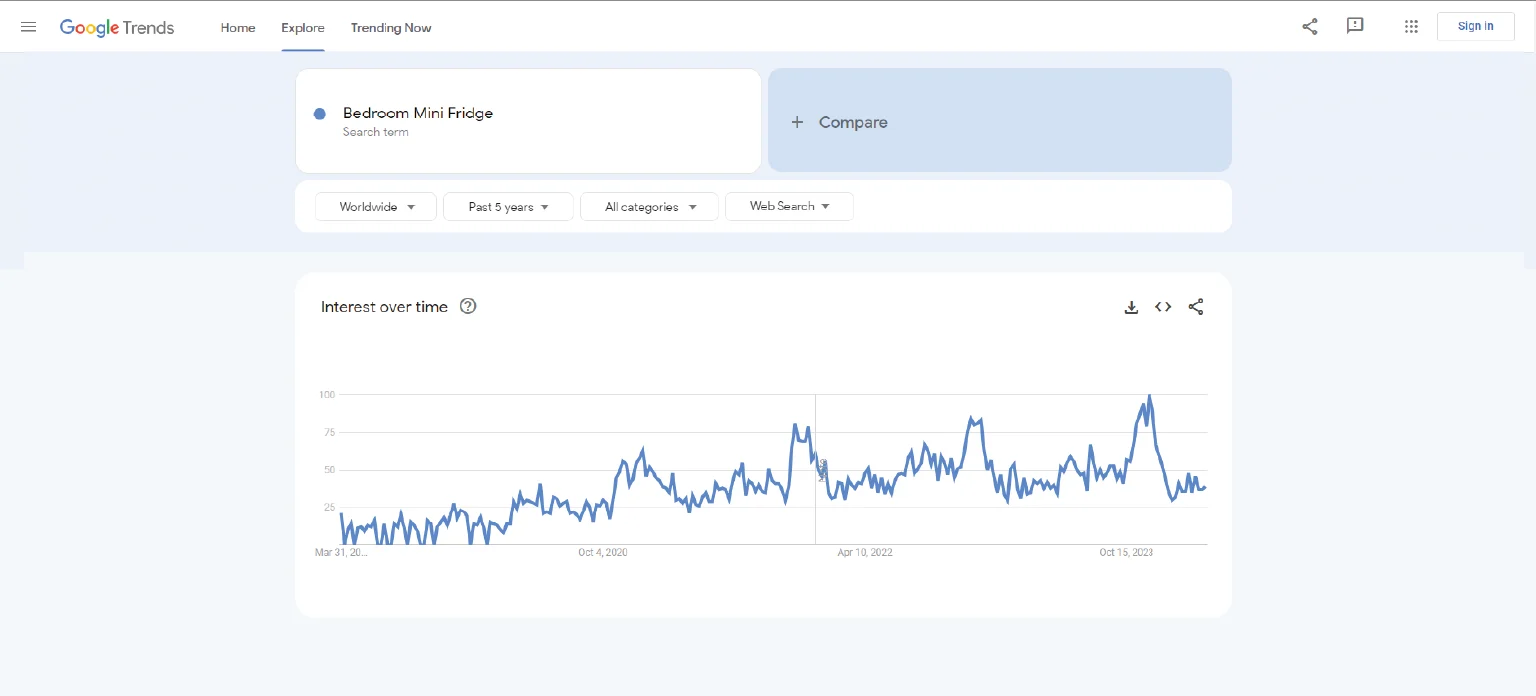1536x696 pixels.
Task: Click the blue dot beside search term
Action: (320, 114)
